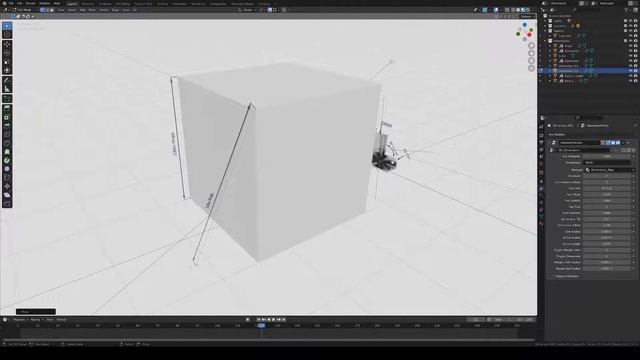This screenshot has height=360, width=640.
Task: Expand the Output Attributes section
Action: 566,276
